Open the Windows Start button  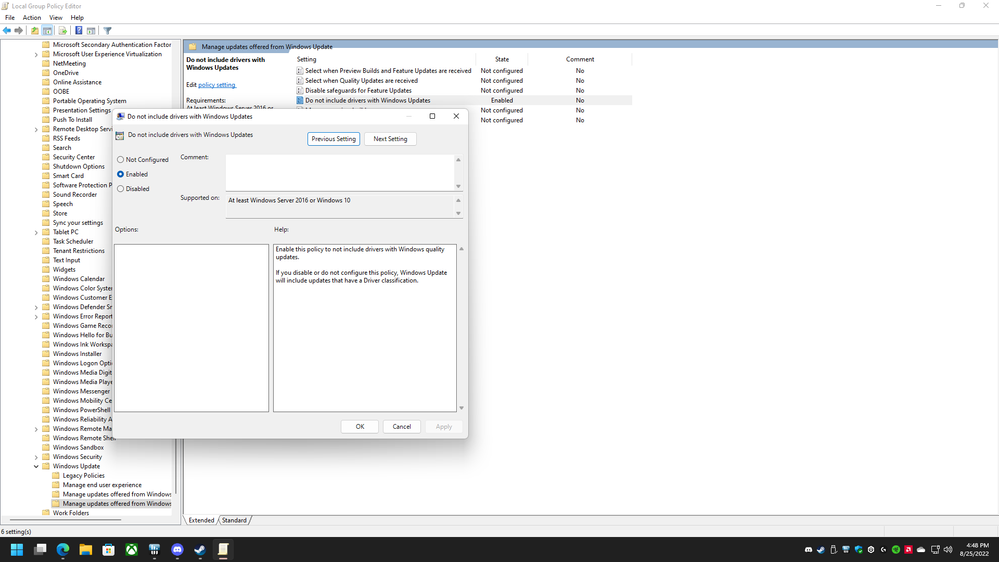coord(17,549)
